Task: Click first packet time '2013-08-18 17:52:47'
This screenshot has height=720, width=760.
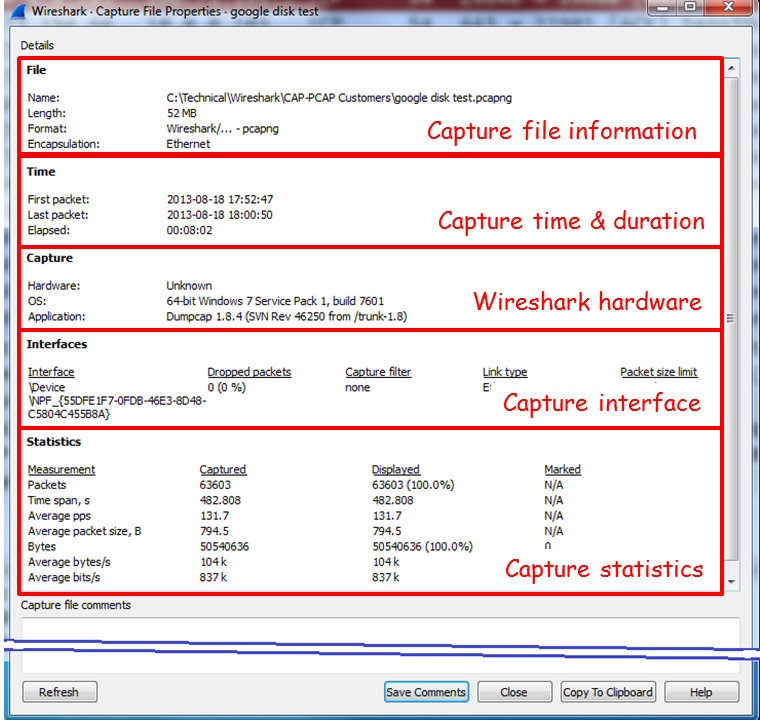Action: coord(220,200)
